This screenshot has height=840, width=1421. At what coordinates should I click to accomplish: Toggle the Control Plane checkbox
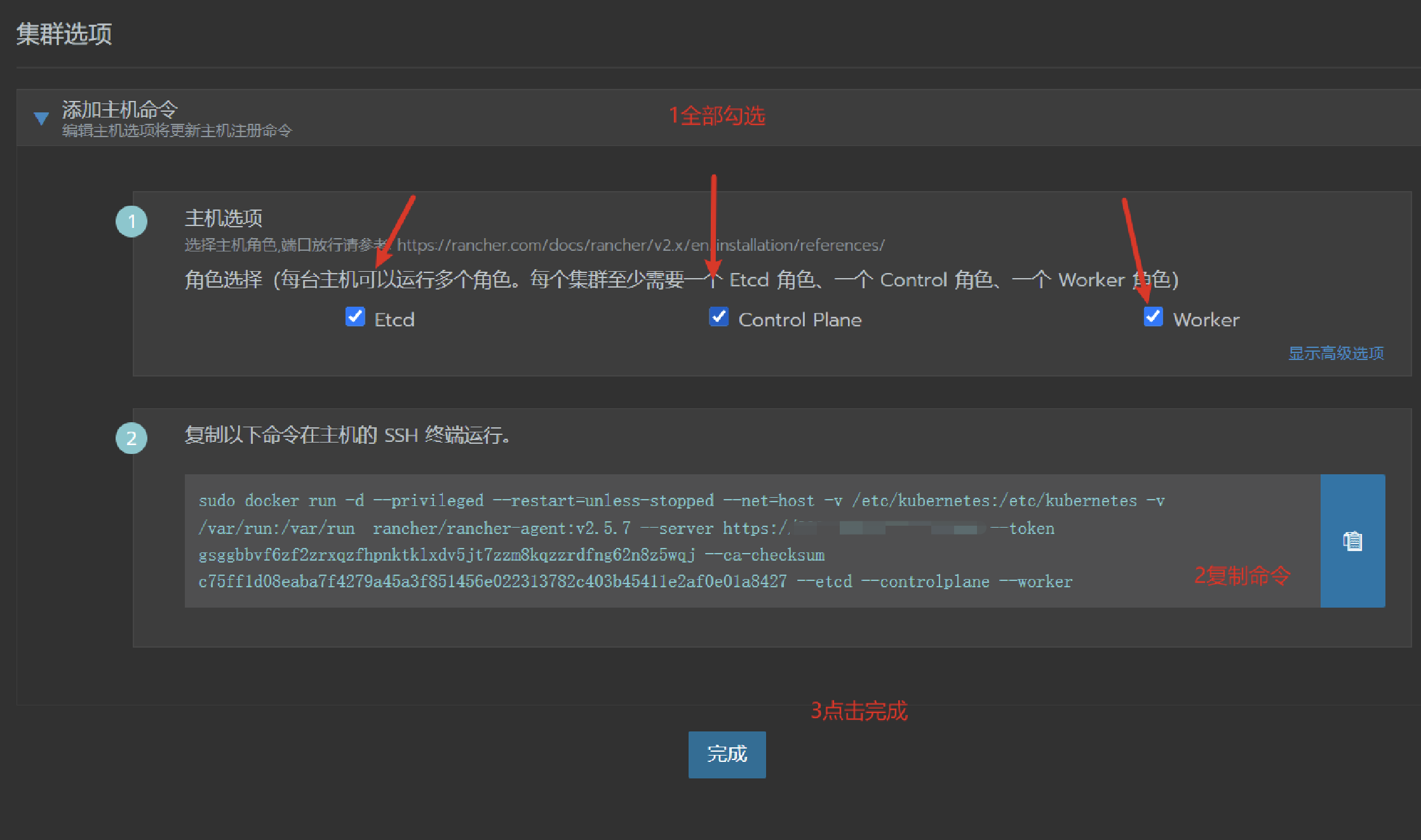tap(718, 316)
